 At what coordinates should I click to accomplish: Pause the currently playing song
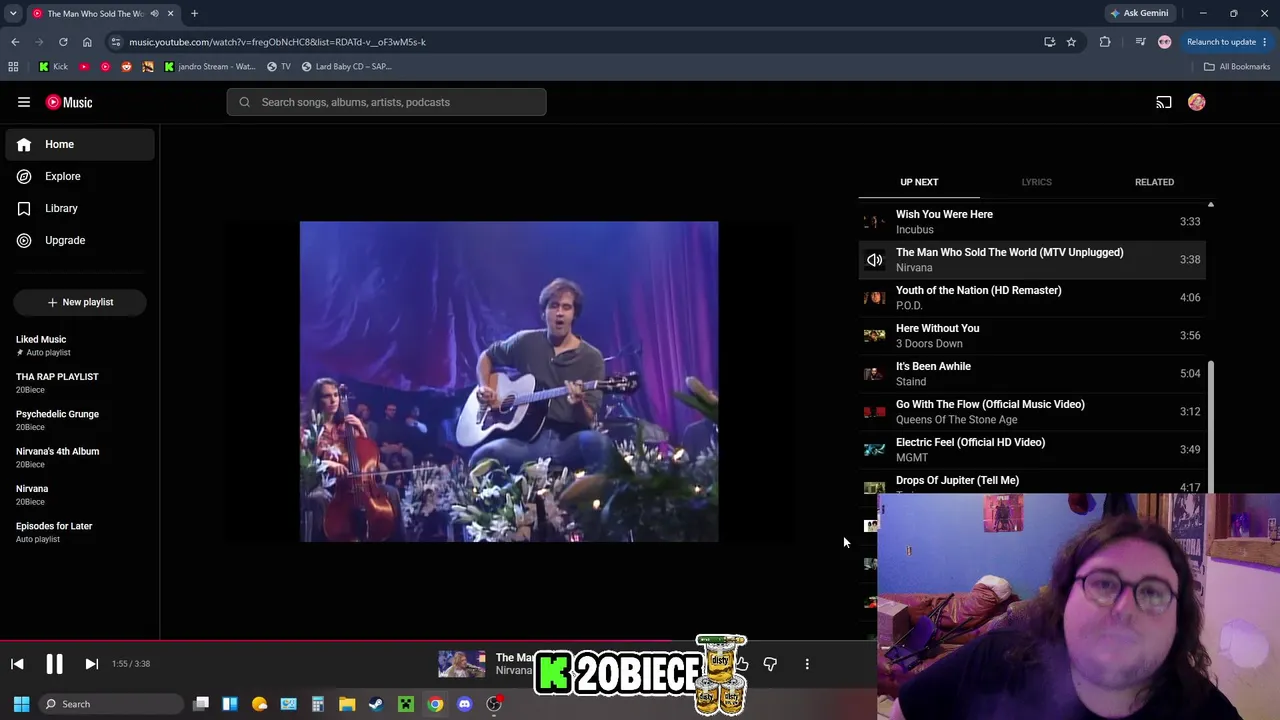coord(54,664)
